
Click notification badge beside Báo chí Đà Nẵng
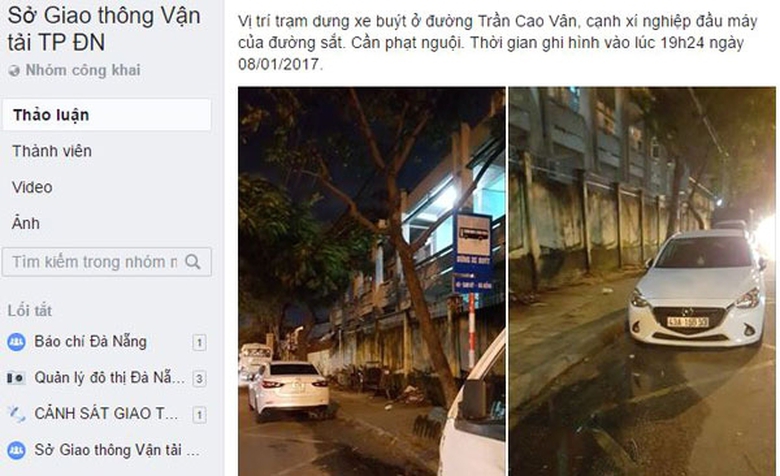199,342
